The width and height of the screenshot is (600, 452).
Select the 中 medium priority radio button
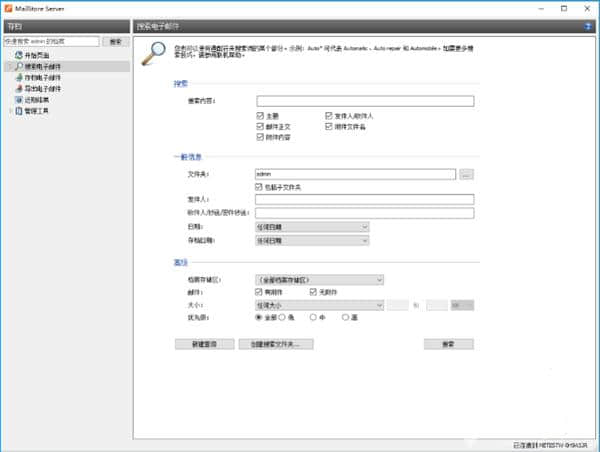coord(313,317)
